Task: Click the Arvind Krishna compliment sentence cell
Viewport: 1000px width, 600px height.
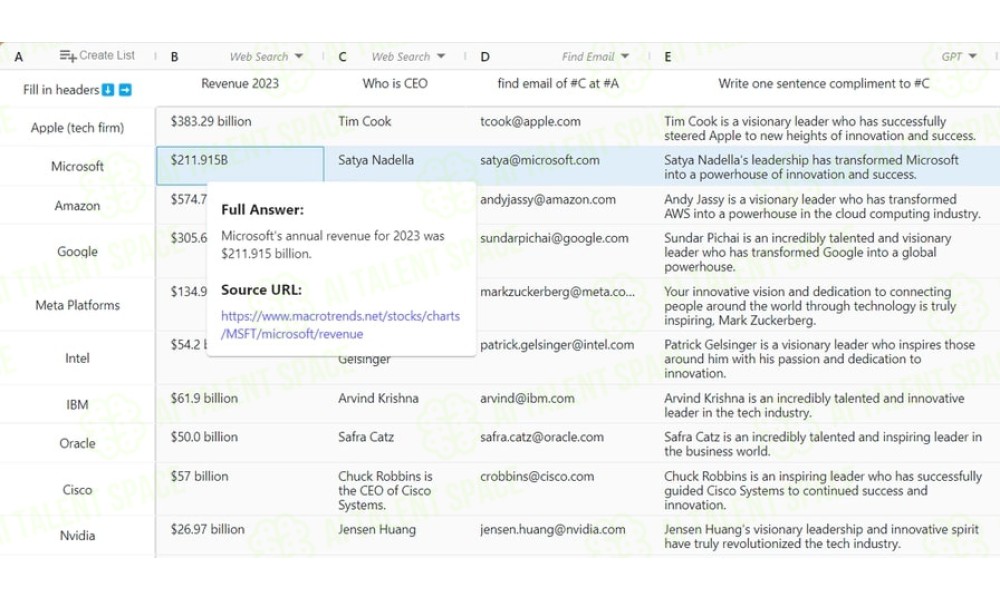Action: pos(825,404)
